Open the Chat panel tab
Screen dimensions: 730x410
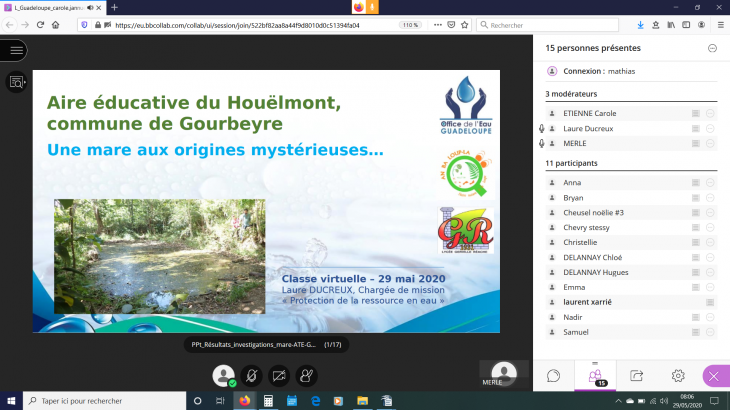point(553,376)
